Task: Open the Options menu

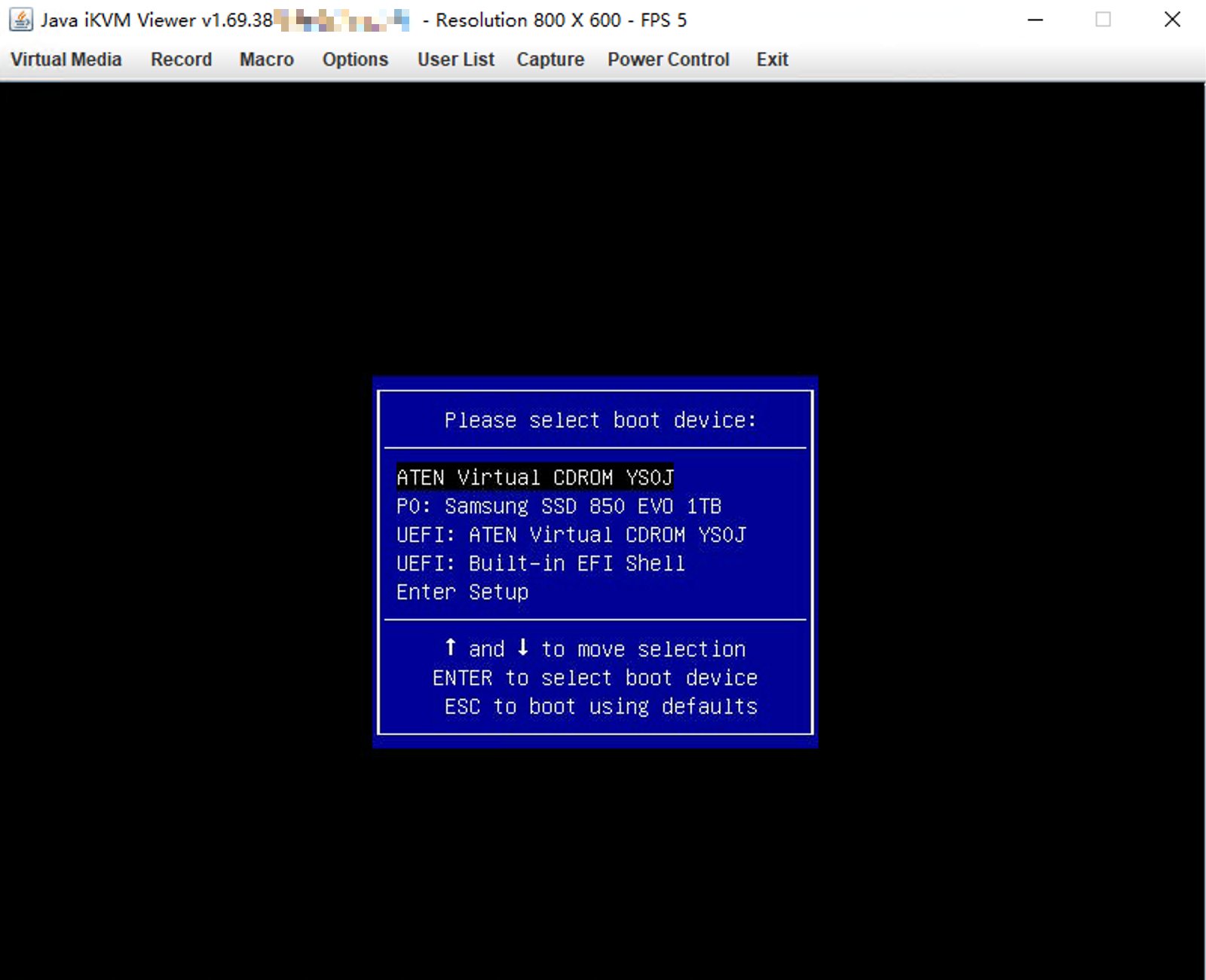Action: coord(355,60)
